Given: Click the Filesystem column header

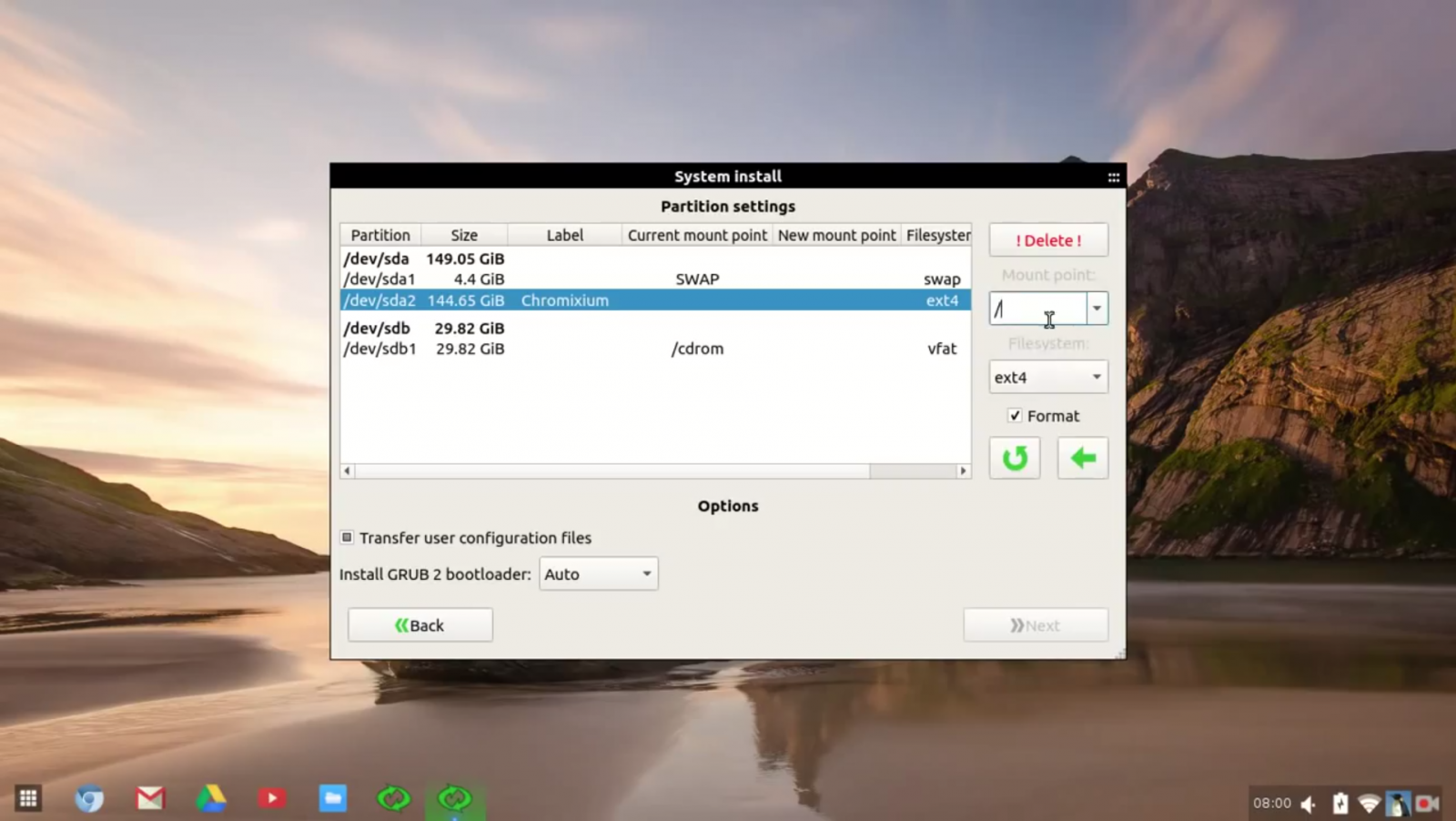Looking at the screenshot, I should pos(936,235).
